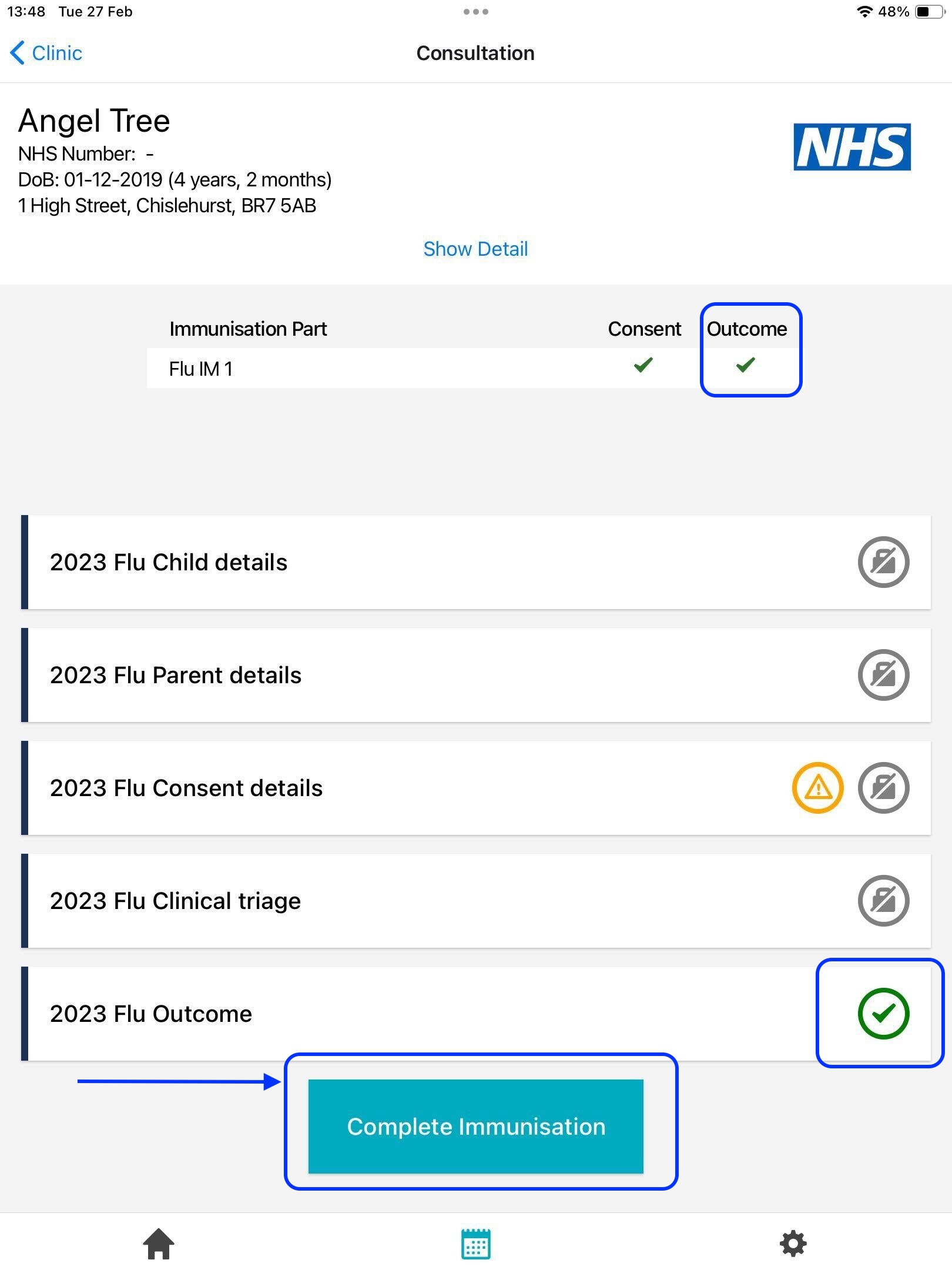This screenshot has height=1270, width=952.
Task: Tap the Outcome checkmark for Flu IM 1
Action: point(745,365)
